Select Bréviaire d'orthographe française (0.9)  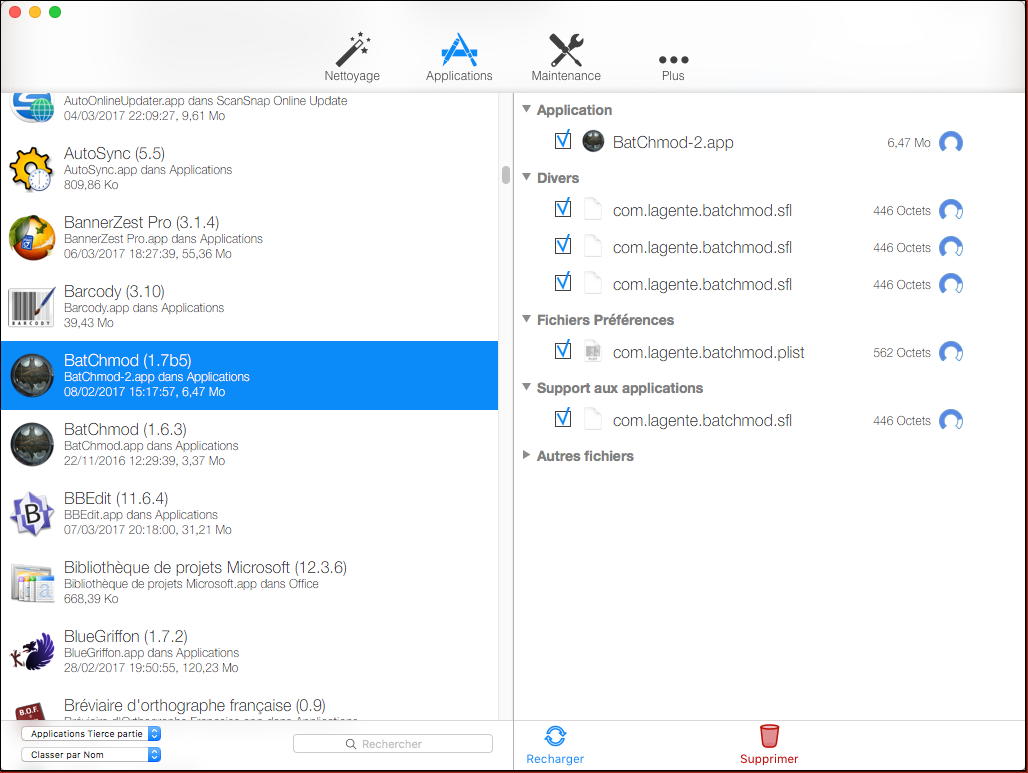pyautogui.click(x=249, y=704)
